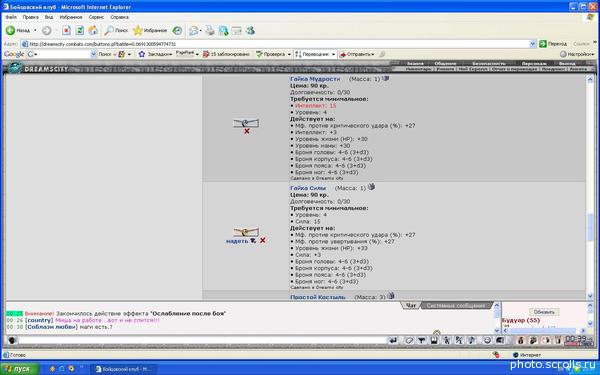
Task: Click the Stop loading icon
Action: coord(67,30)
